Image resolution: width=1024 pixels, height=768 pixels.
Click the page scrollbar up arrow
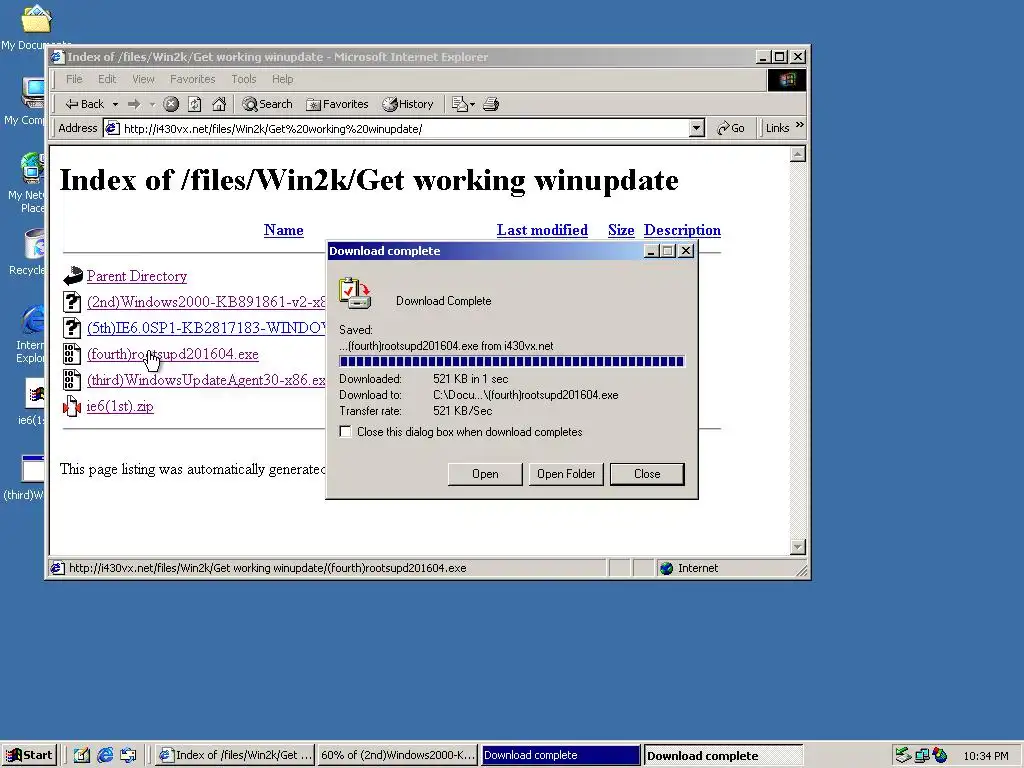coord(797,154)
